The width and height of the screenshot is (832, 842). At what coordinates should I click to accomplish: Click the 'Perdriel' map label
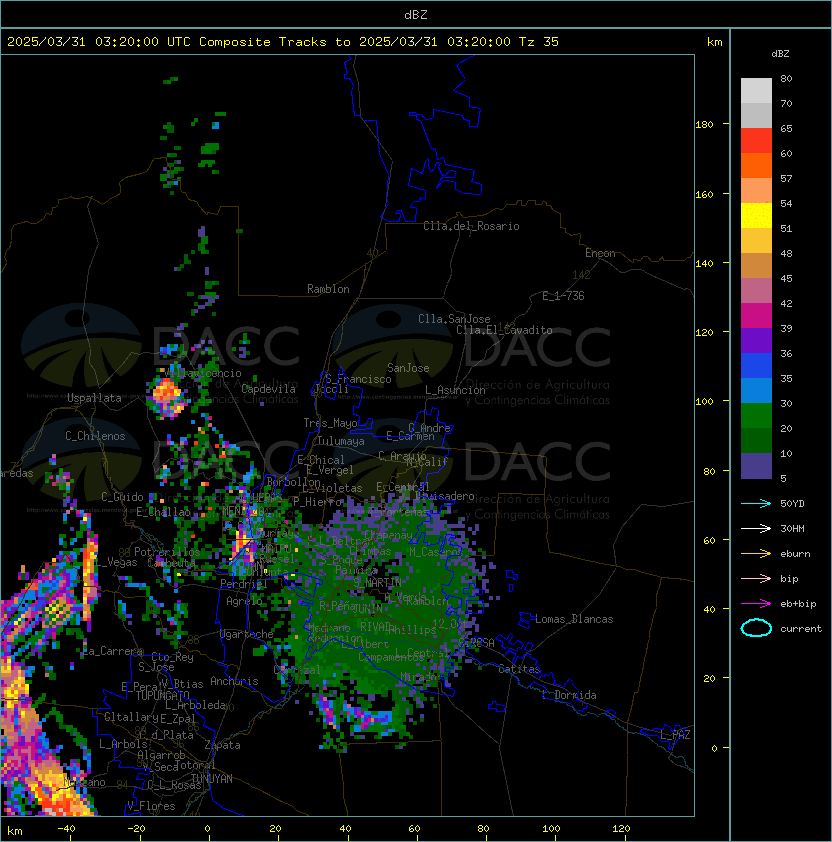(243, 583)
